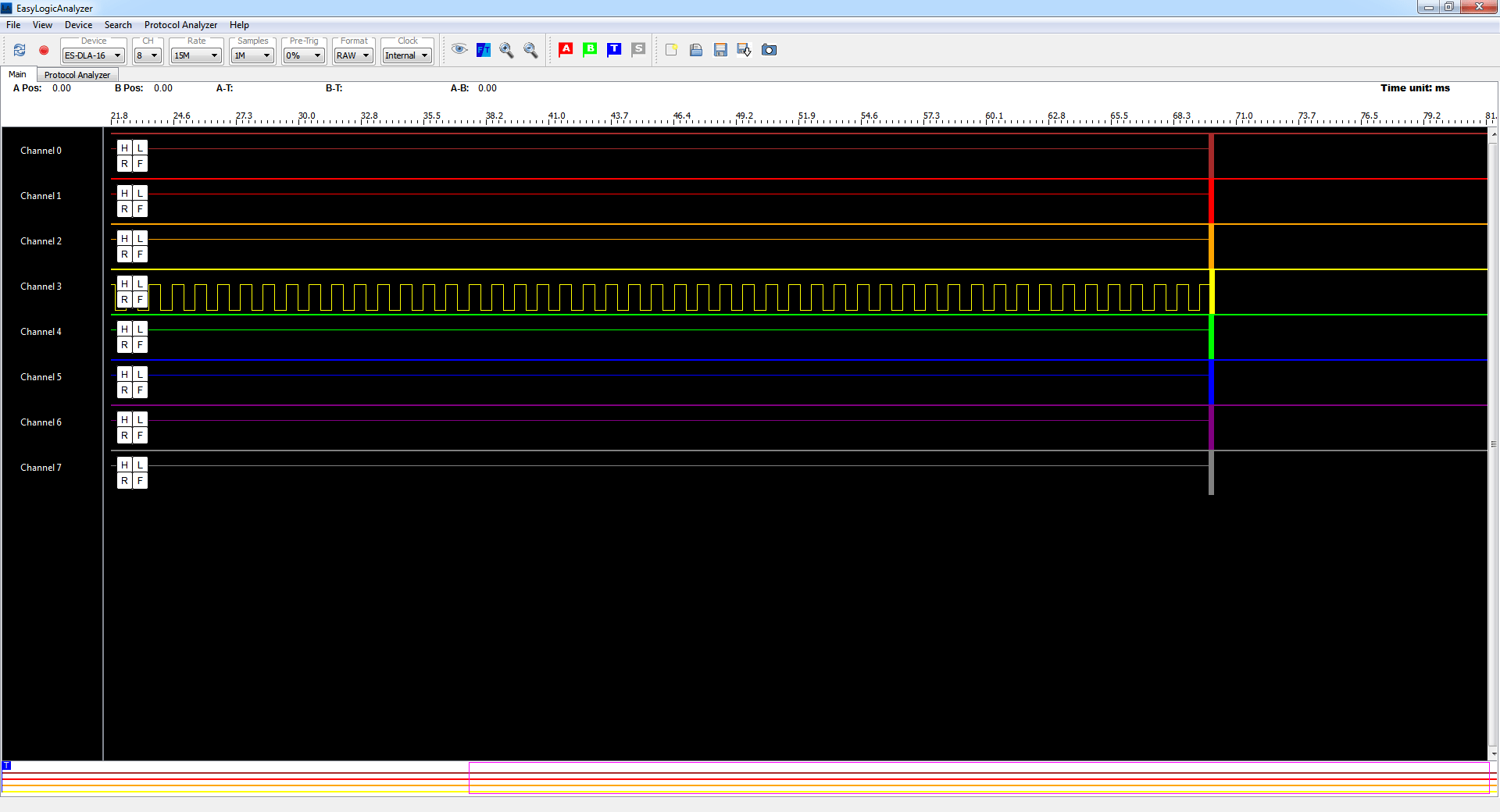This screenshot has height=812, width=1500.
Task: Open the Protocol Analyzer menu
Action: (180, 25)
